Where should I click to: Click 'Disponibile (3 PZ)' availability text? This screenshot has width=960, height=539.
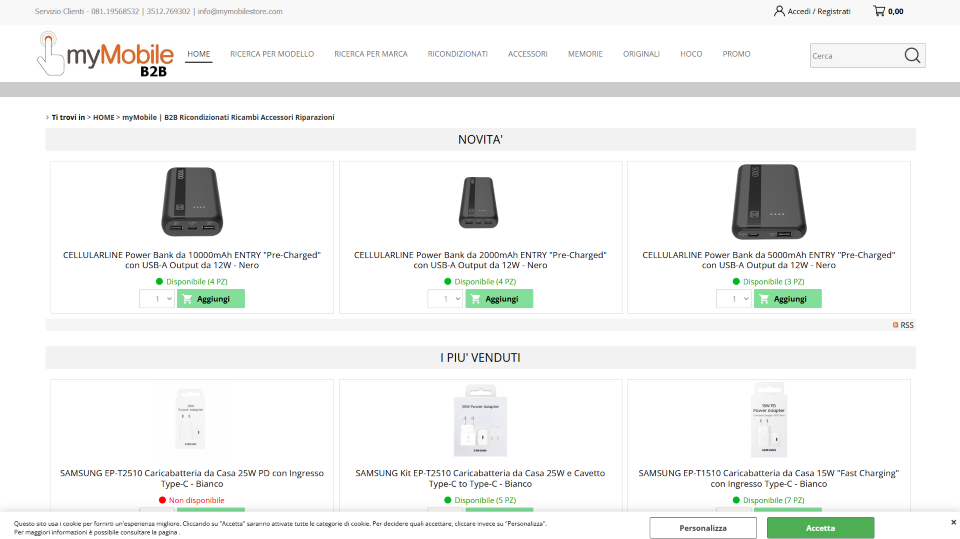pos(774,282)
